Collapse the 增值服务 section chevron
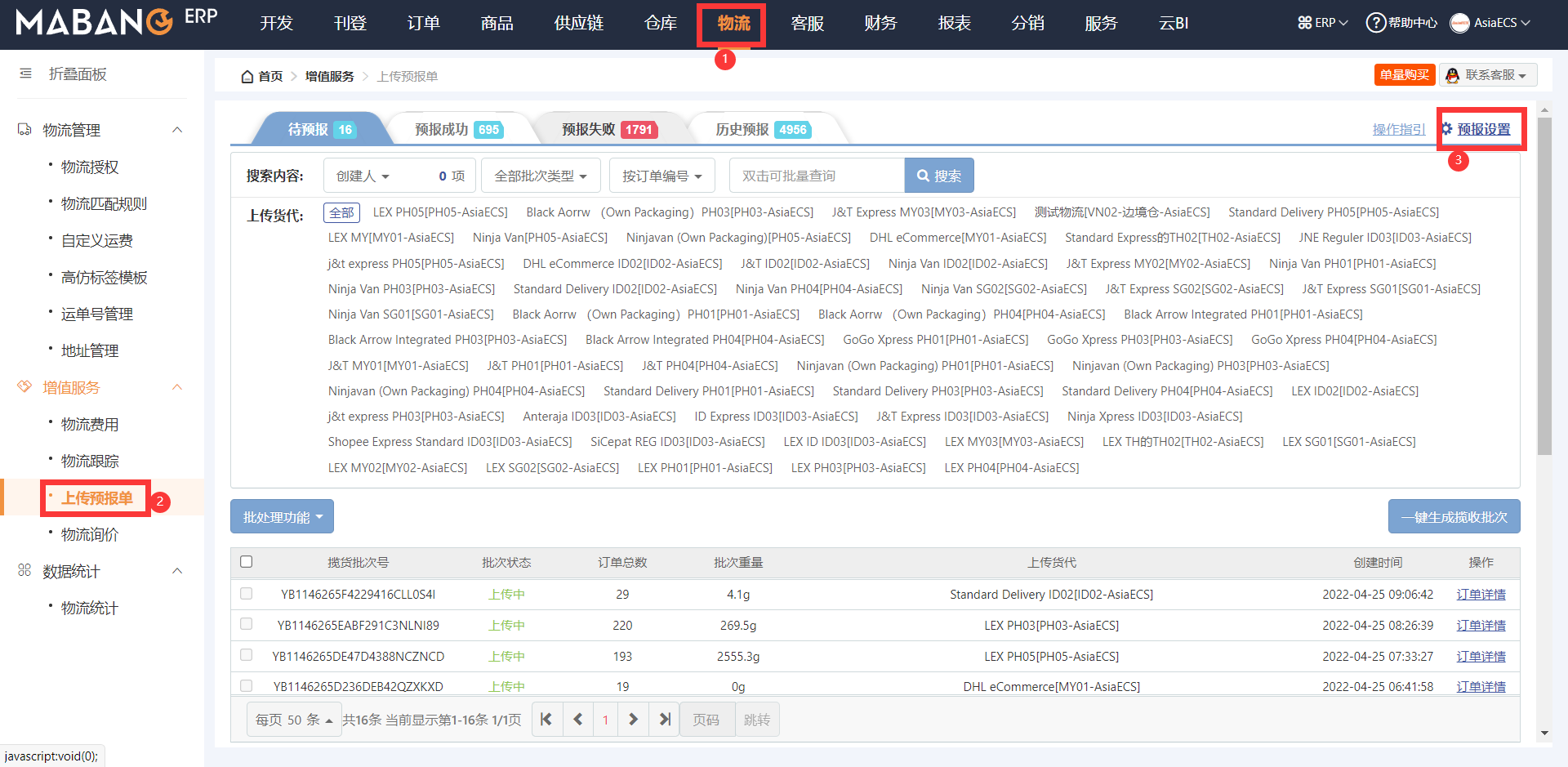The height and width of the screenshot is (767, 1568). [177, 387]
